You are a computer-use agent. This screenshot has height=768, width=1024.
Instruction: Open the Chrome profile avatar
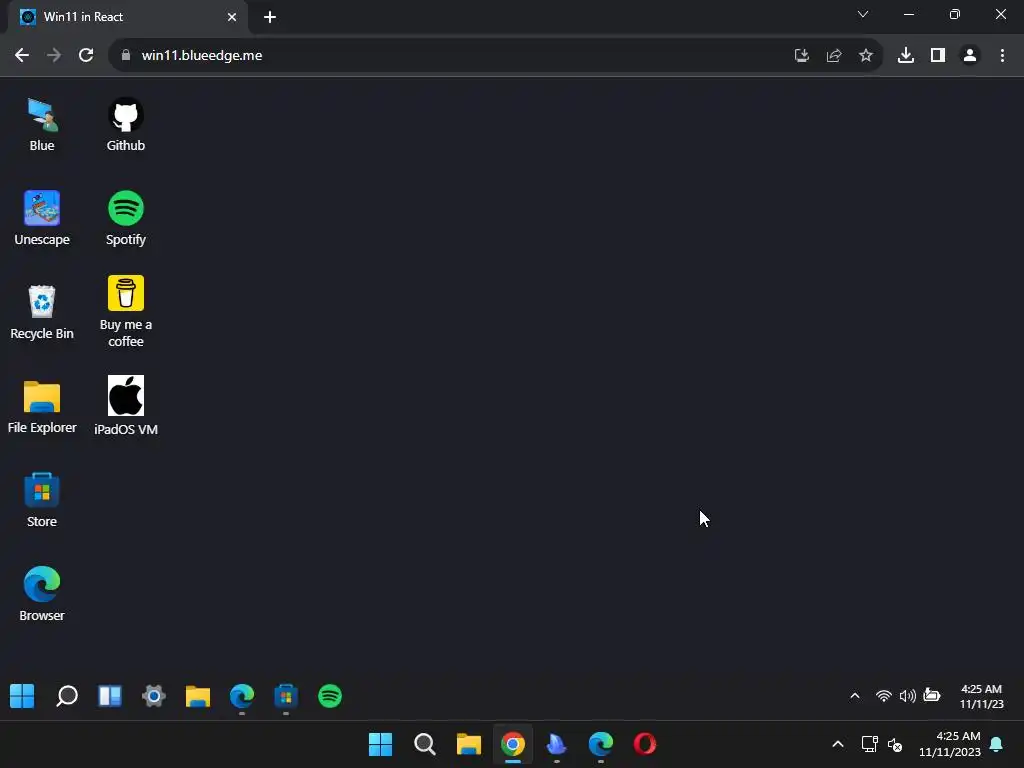(970, 56)
